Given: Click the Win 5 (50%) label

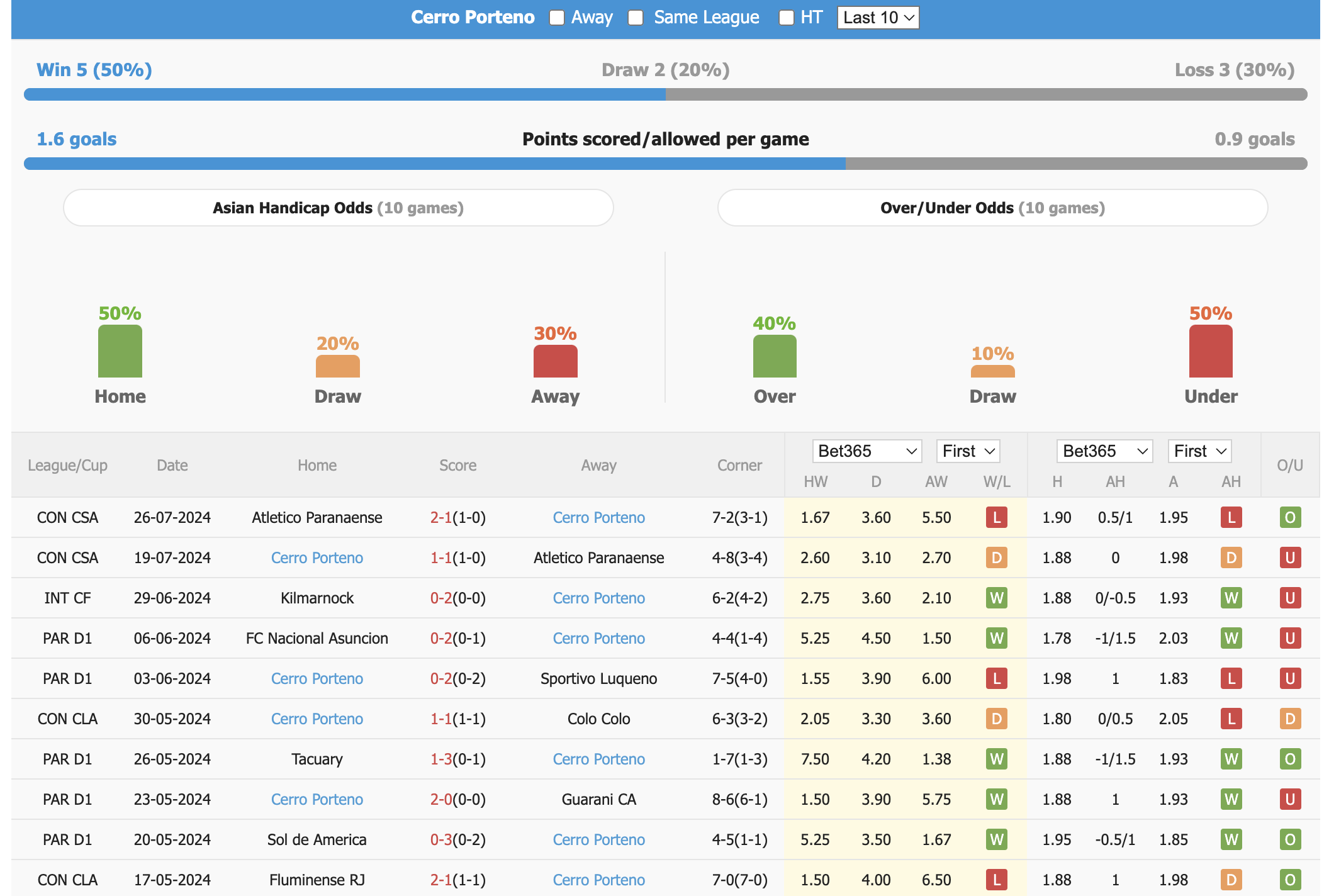Looking at the screenshot, I should (94, 70).
